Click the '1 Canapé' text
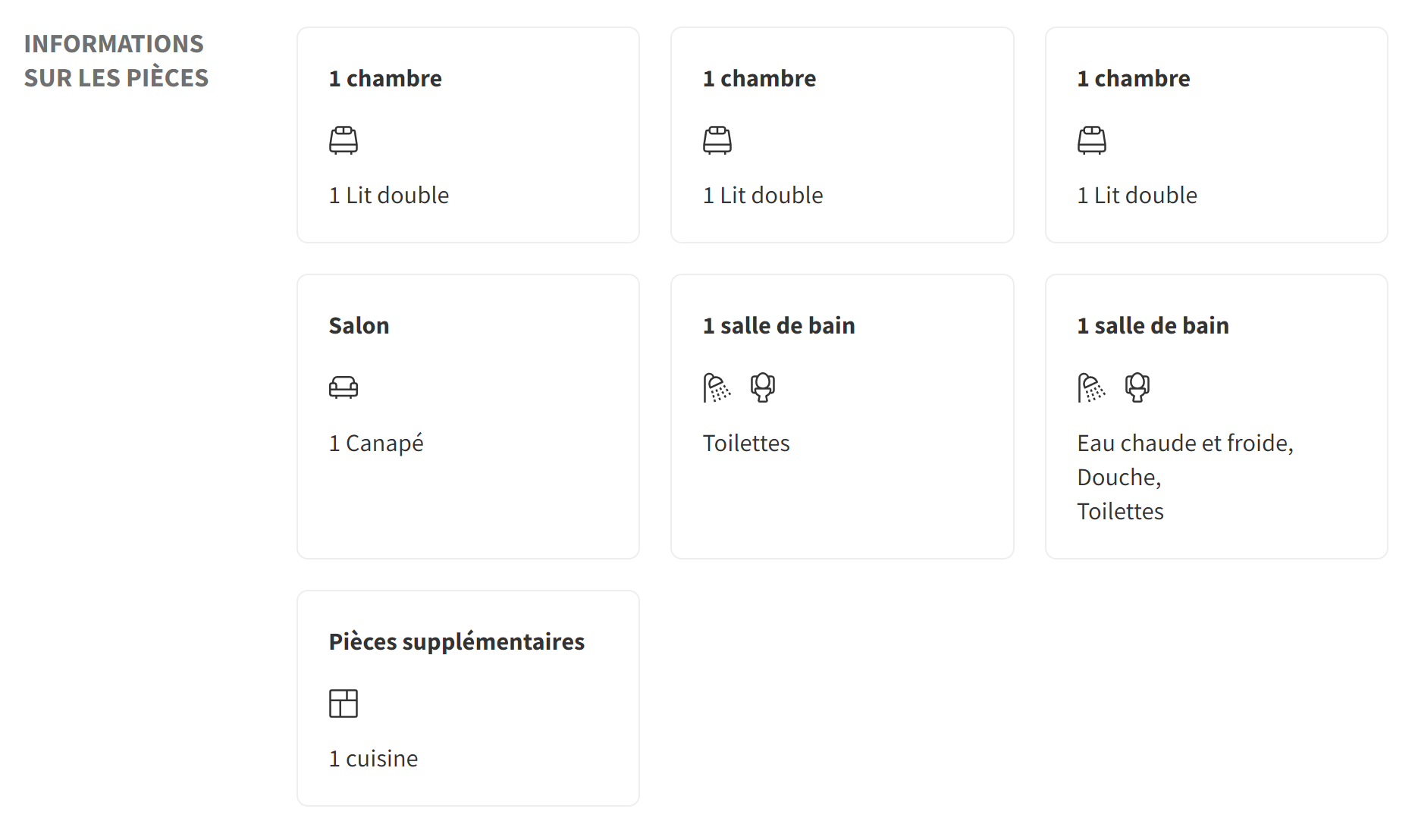1415x840 pixels. coord(376,443)
